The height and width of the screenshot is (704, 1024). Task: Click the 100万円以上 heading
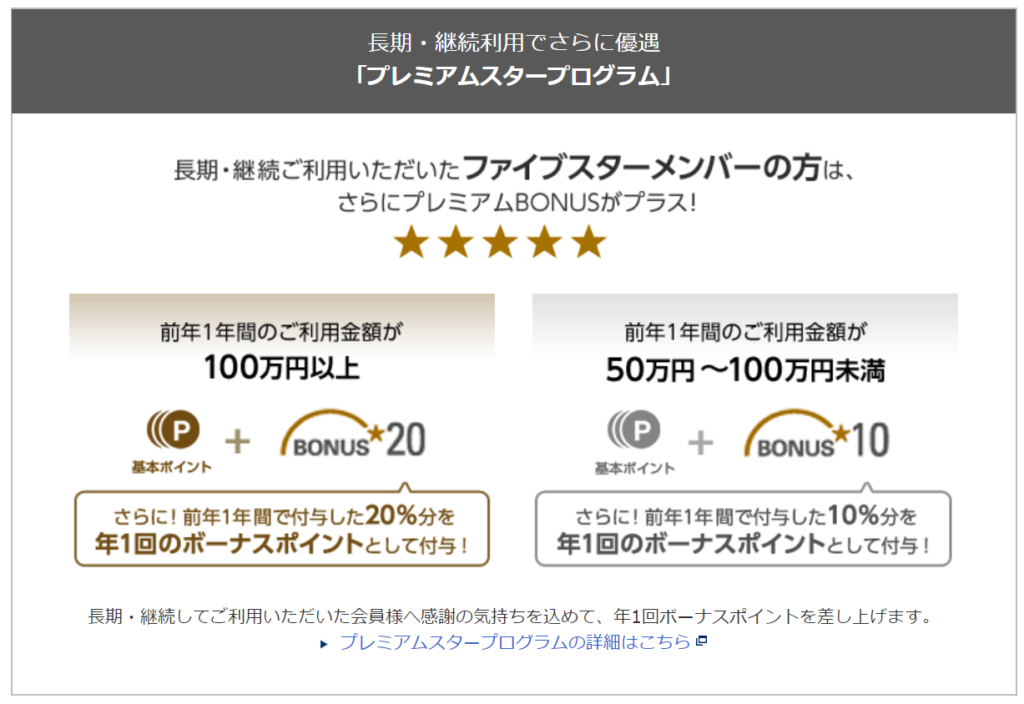pos(281,368)
